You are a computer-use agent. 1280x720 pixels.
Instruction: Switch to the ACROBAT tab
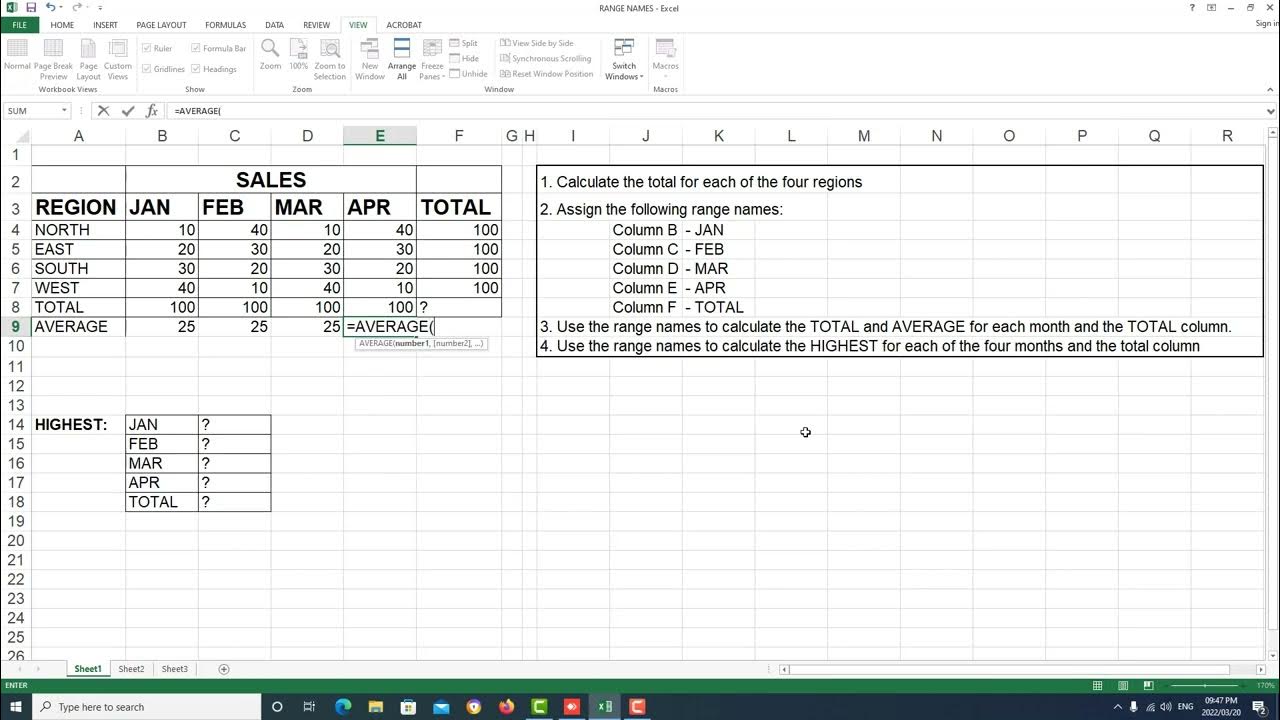click(x=404, y=25)
